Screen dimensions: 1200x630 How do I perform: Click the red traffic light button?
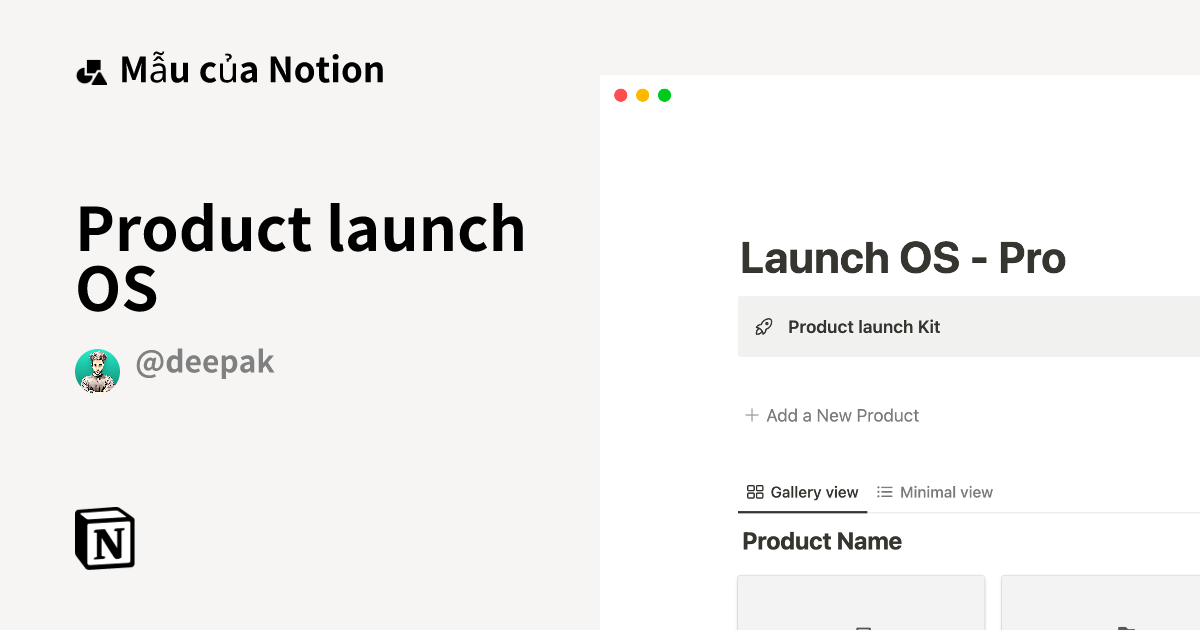620,94
